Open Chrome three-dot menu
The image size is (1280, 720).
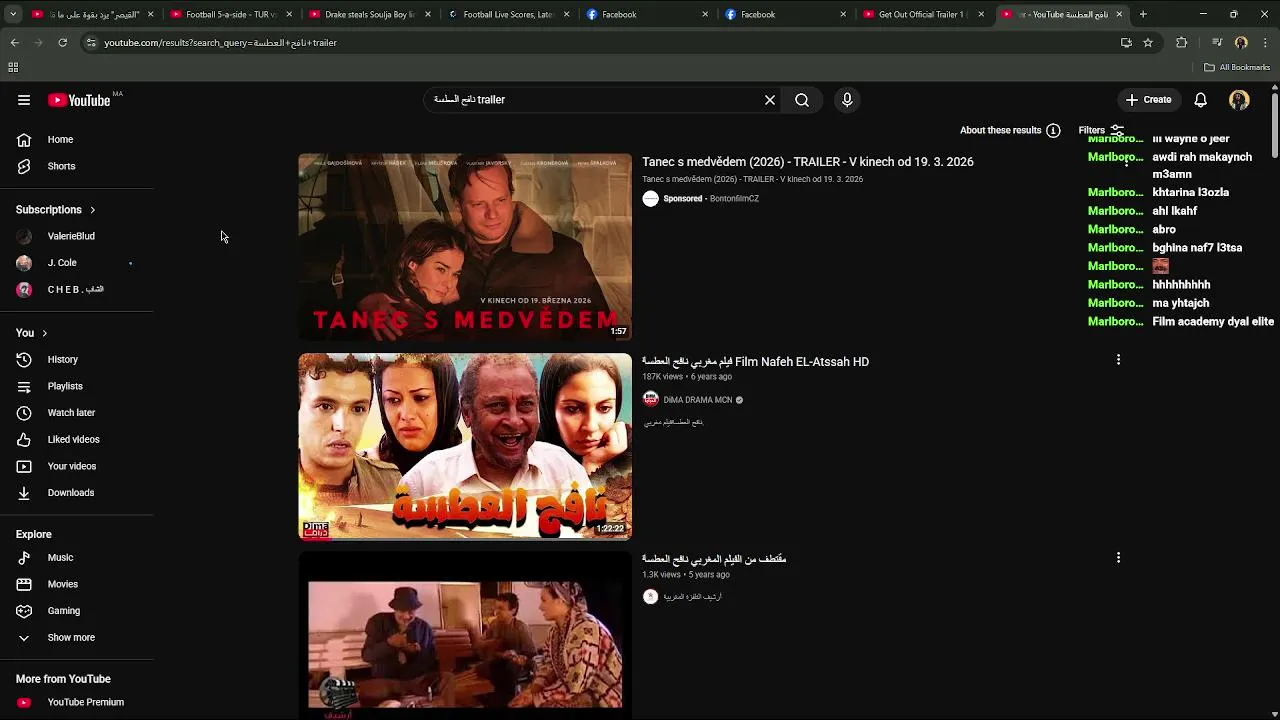(x=1266, y=43)
